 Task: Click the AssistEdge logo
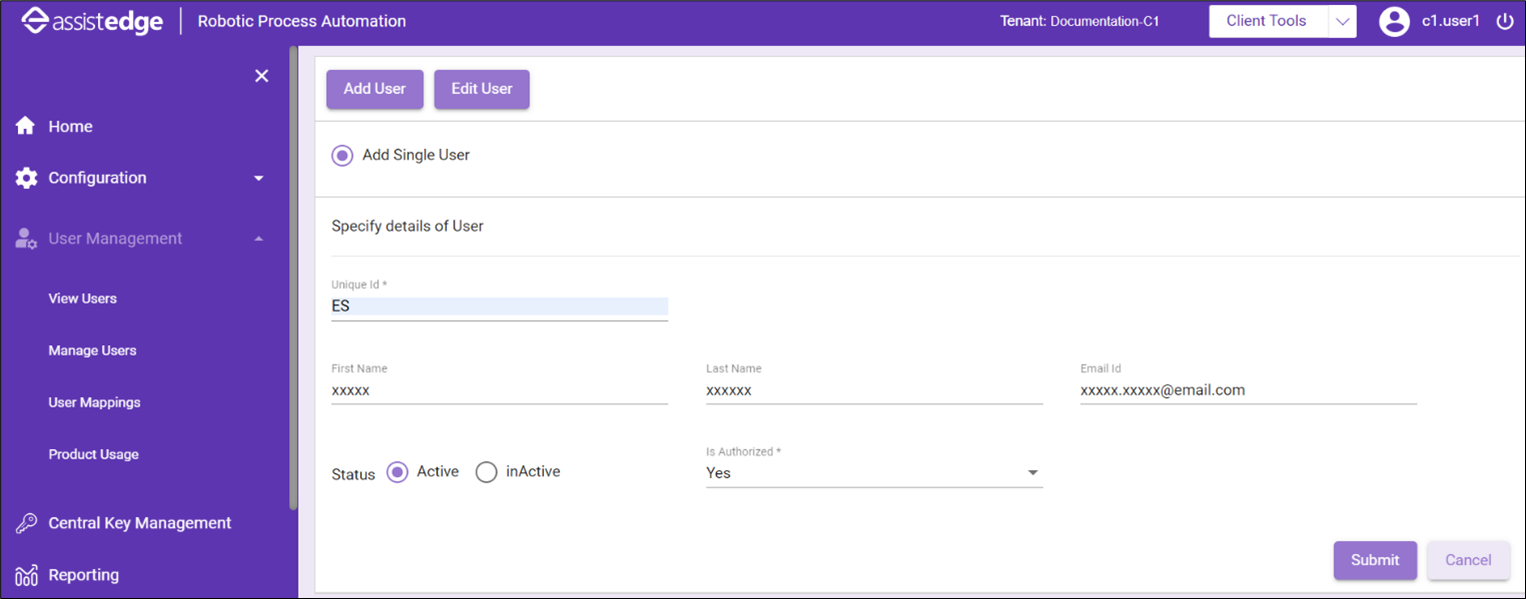point(92,21)
